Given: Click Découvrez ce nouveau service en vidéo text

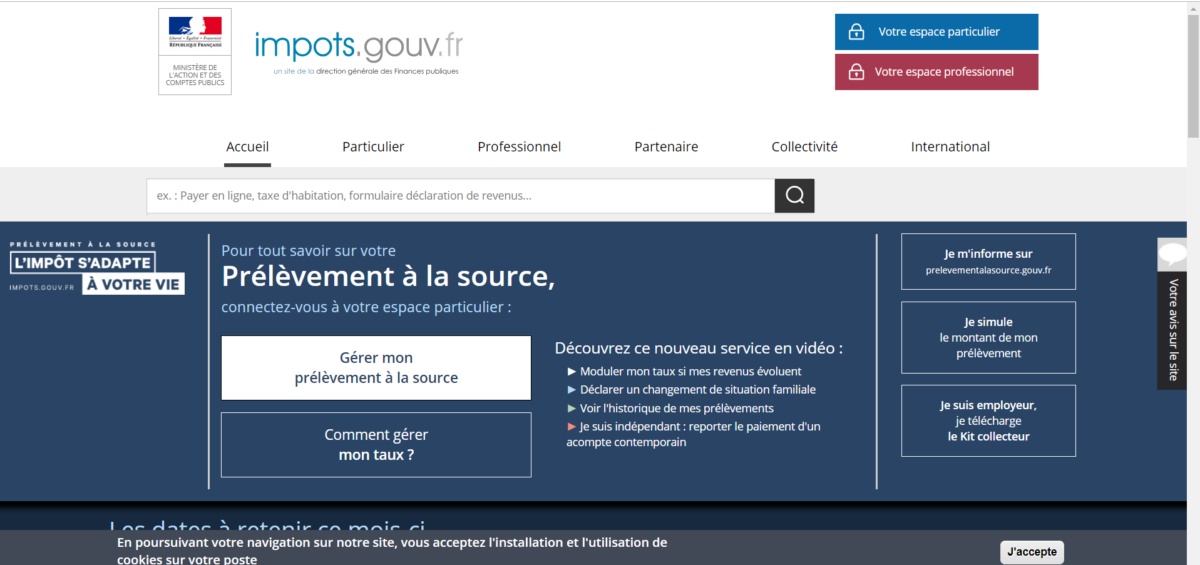Looking at the screenshot, I should (x=699, y=348).
